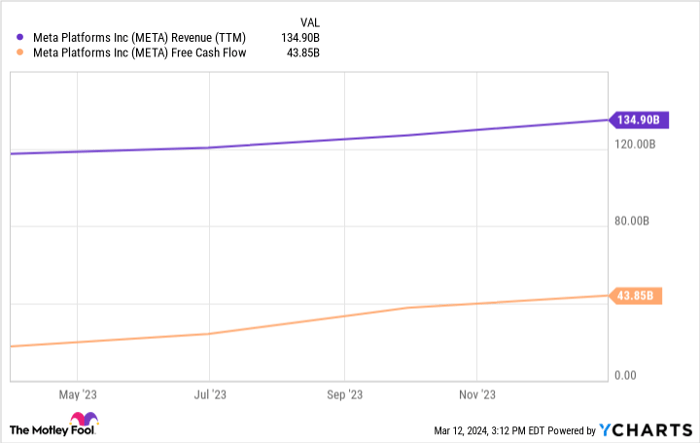Click the May '23 x-axis label
The image size is (700, 443).
click(78, 394)
